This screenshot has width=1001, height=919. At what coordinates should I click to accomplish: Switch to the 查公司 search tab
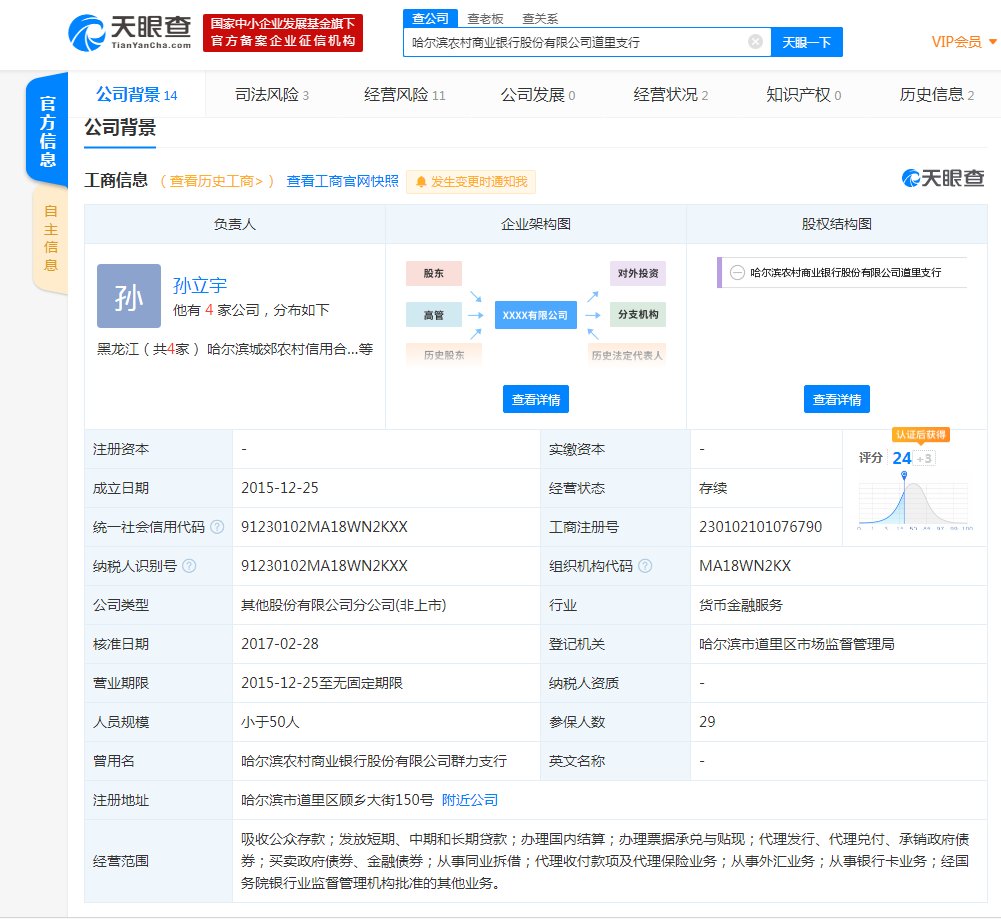(x=430, y=19)
